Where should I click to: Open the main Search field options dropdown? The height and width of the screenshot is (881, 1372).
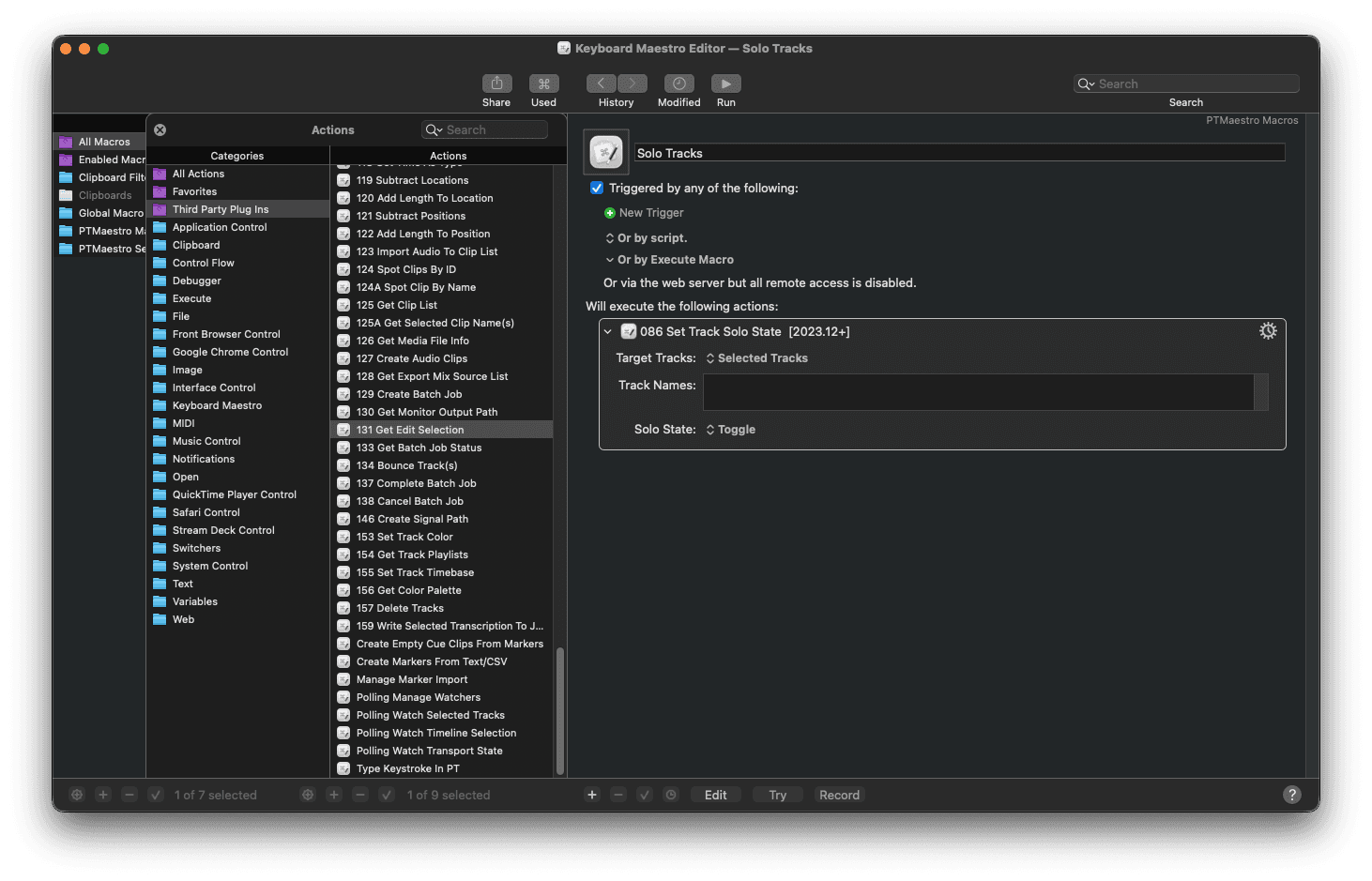pos(1087,84)
